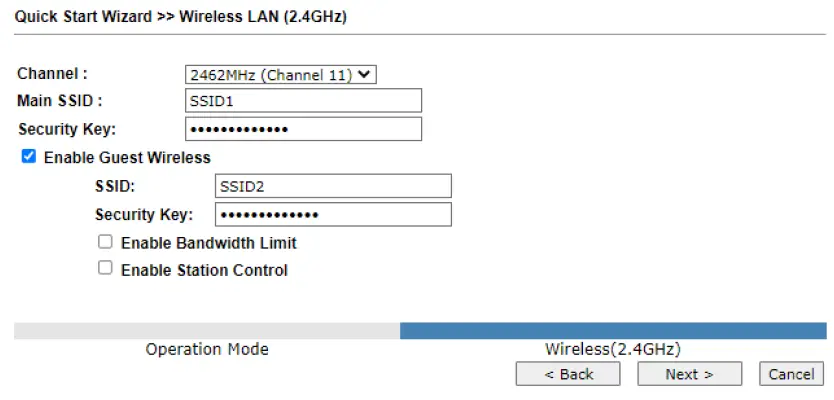Image resolution: width=834 pixels, height=400 pixels.
Task: Click the Main SSID text field
Action: click(303, 101)
